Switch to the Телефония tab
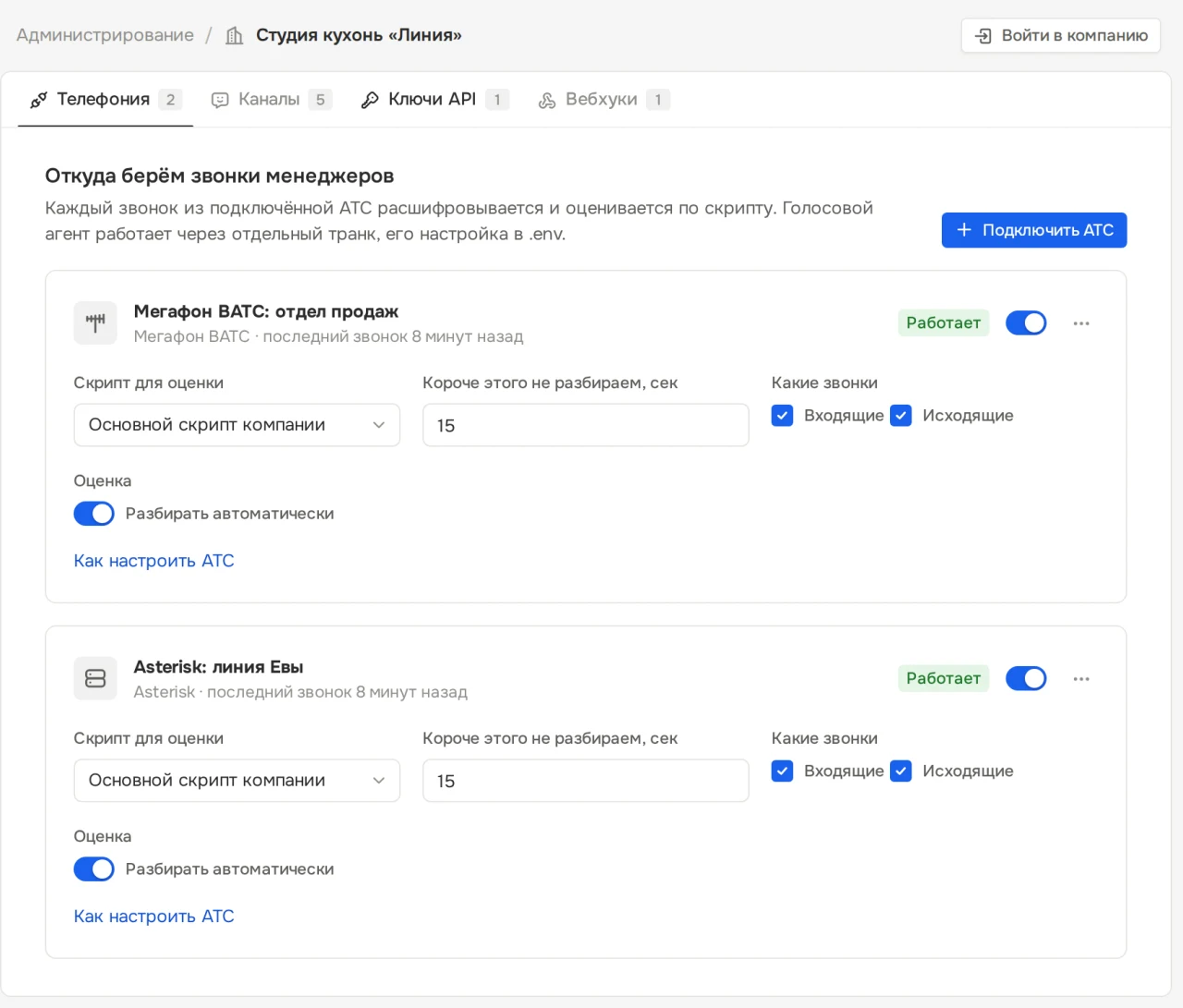The width and height of the screenshot is (1183, 1008). click(105, 100)
